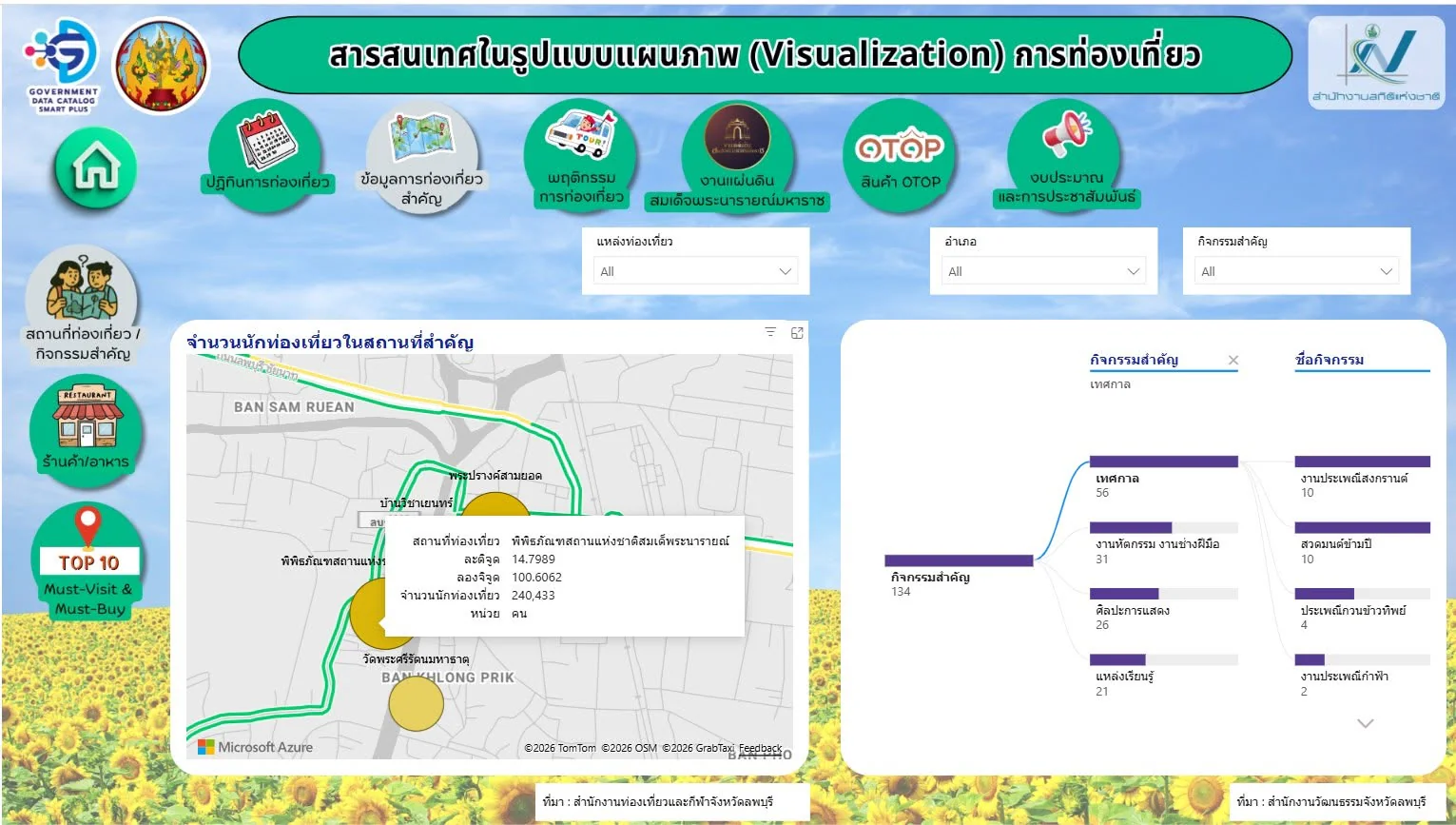Click source note สำนักงานวัฒนธรรมจังหวัดลพบุรี
This screenshot has width=1456, height=825.
1331,802
